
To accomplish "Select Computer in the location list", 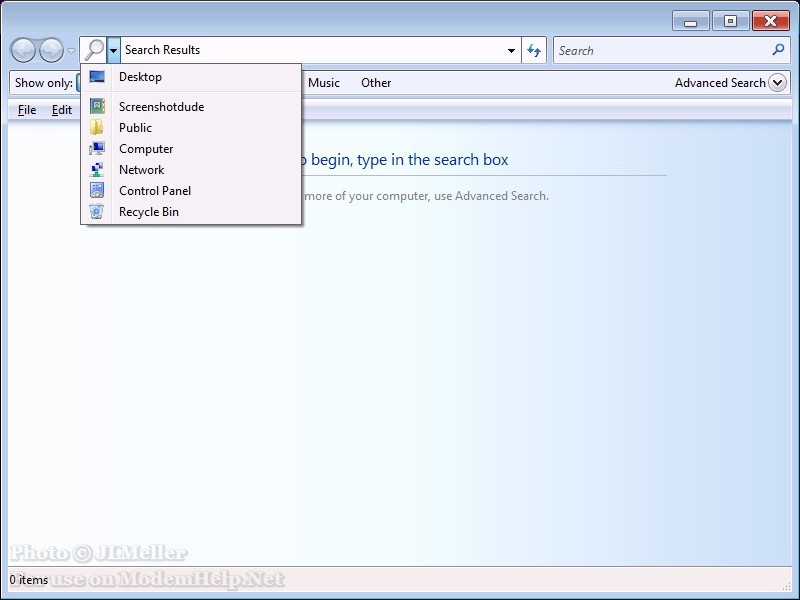I will [x=191, y=148].
